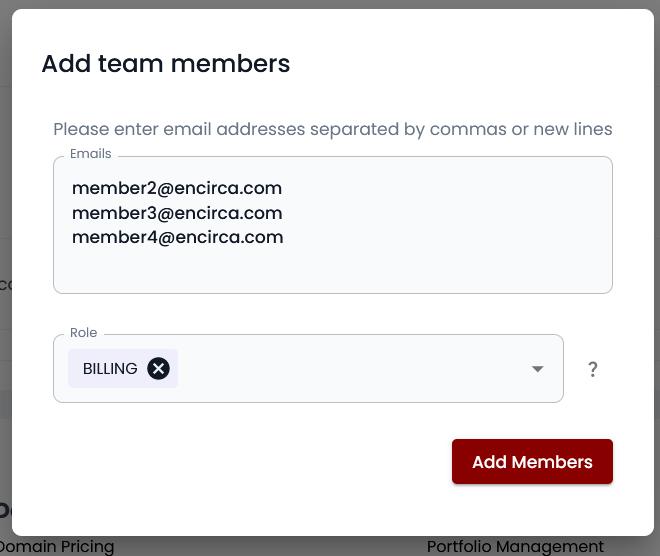Click end of the member4@encirca.com text
This screenshot has width=660, height=556.
tap(284, 237)
